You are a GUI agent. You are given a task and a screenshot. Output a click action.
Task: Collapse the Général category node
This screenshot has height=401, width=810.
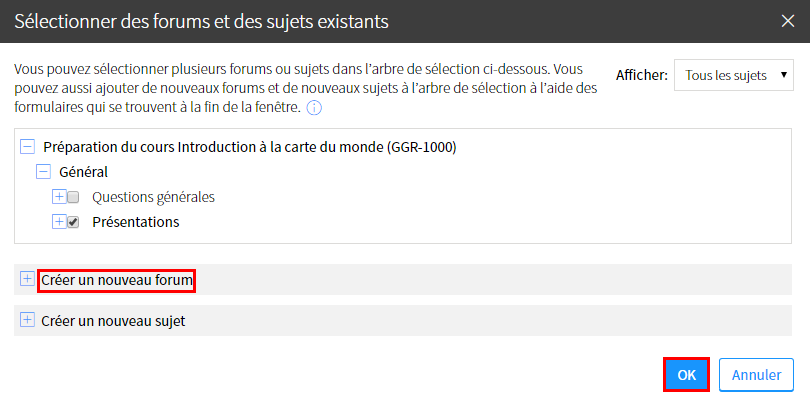(x=43, y=172)
